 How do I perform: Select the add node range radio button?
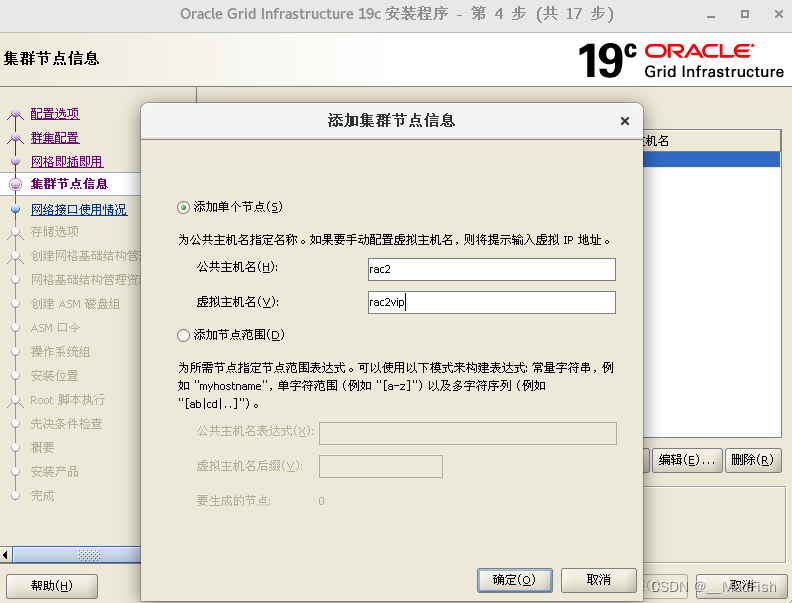[x=183, y=335]
